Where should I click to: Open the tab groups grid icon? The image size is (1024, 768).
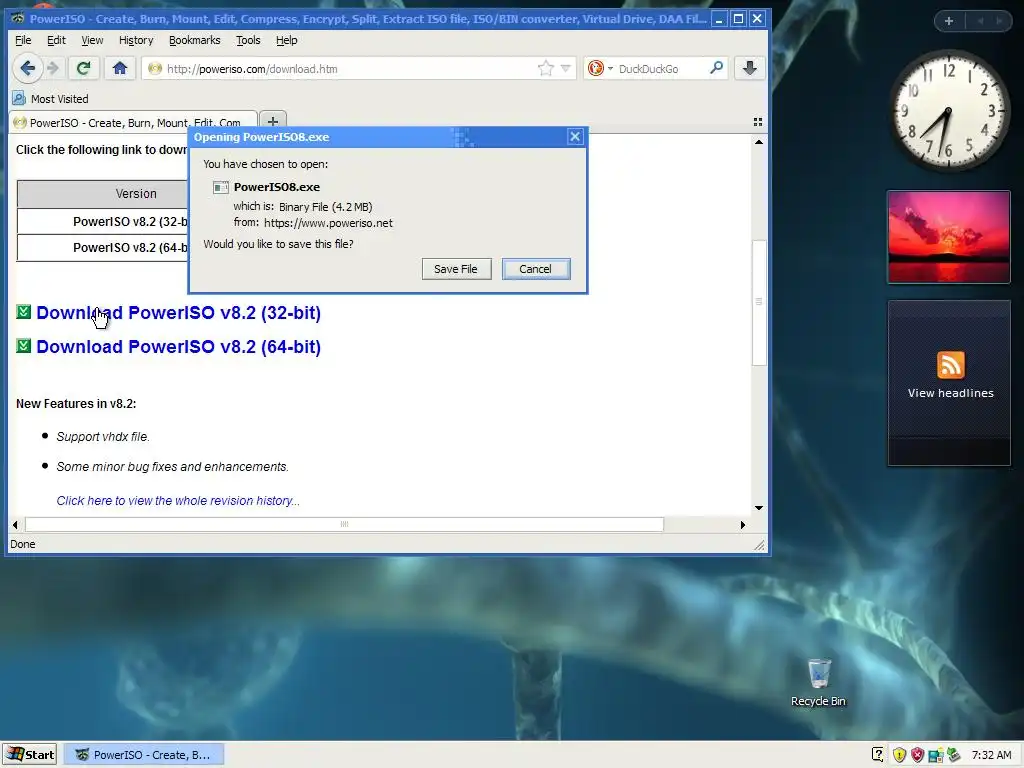pos(758,122)
